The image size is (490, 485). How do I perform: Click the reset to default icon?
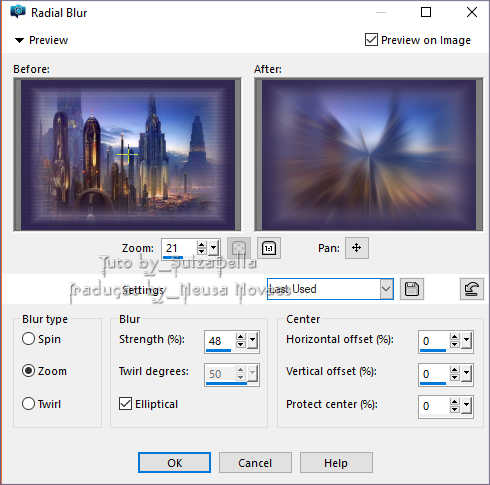471,289
